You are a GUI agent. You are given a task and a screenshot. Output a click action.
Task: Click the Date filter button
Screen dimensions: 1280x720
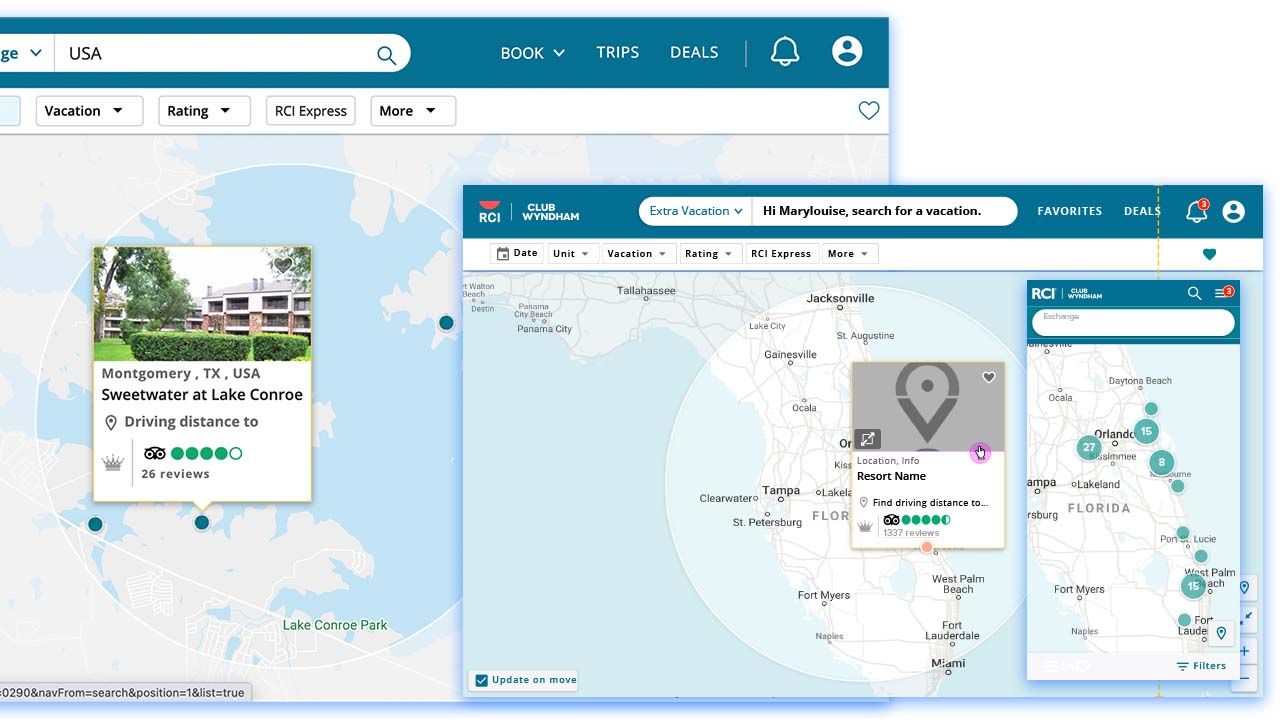point(517,254)
